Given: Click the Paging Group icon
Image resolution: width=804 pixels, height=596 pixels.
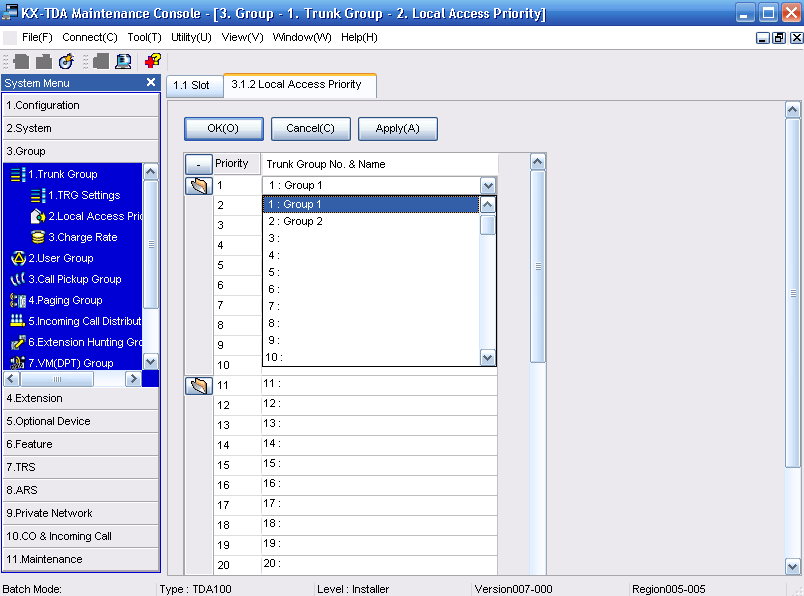Looking at the screenshot, I should pyautogui.click(x=18, y=301).
